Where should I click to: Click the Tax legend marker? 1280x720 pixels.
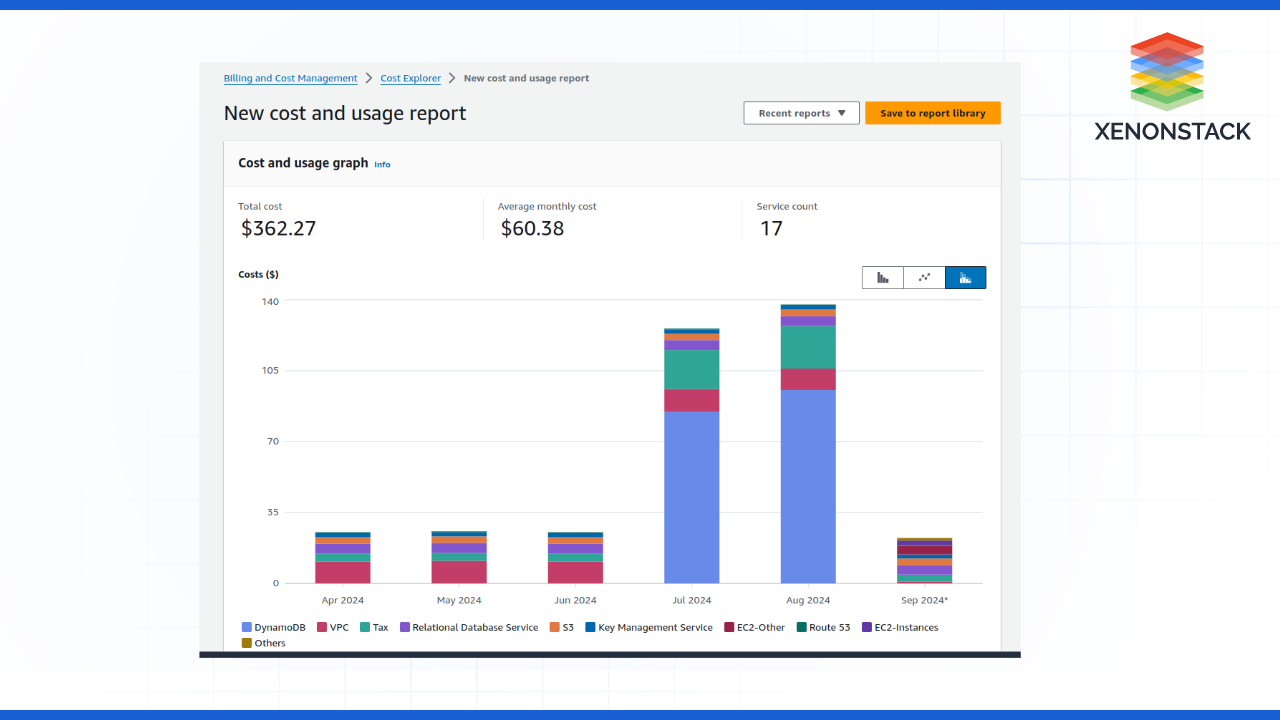pos(364,627)
